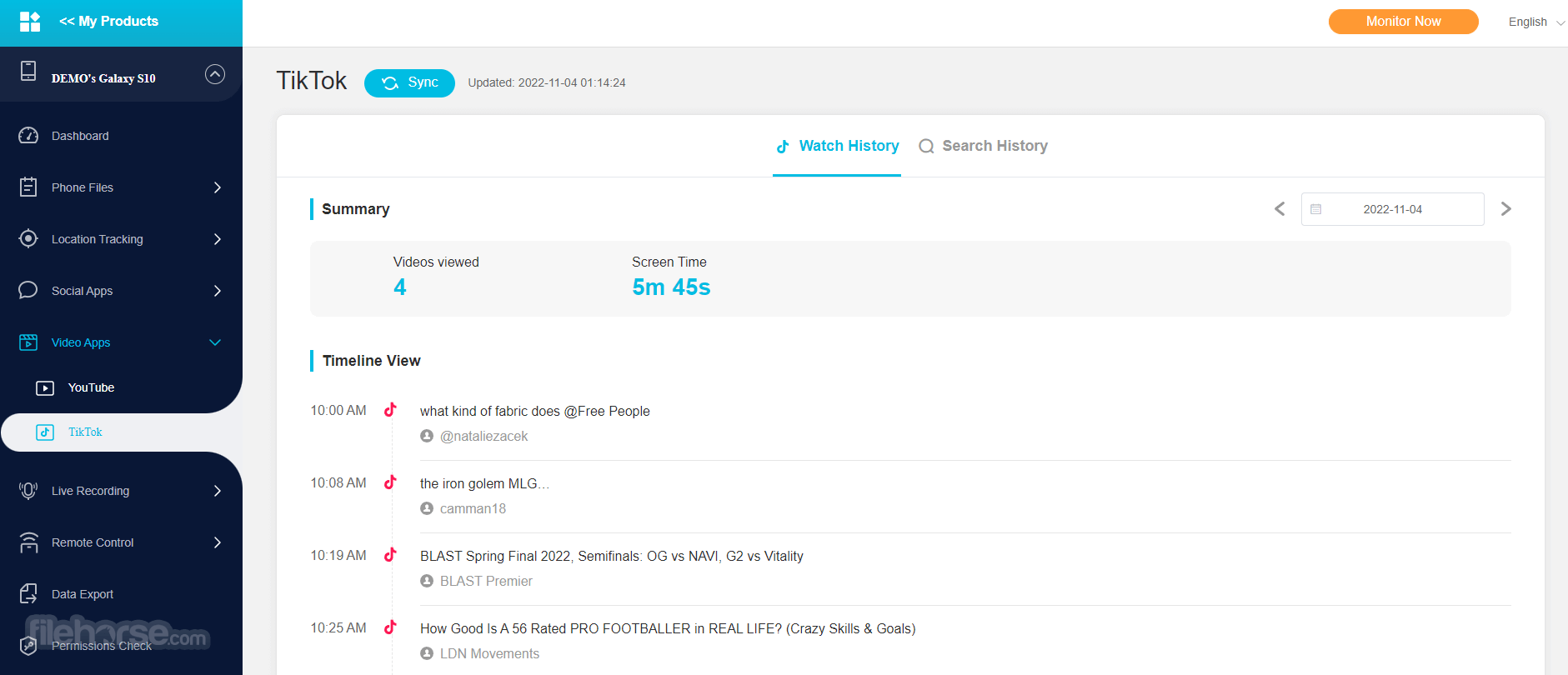
Task: Click the Monitor Now button
Action: pos(1404,22)
